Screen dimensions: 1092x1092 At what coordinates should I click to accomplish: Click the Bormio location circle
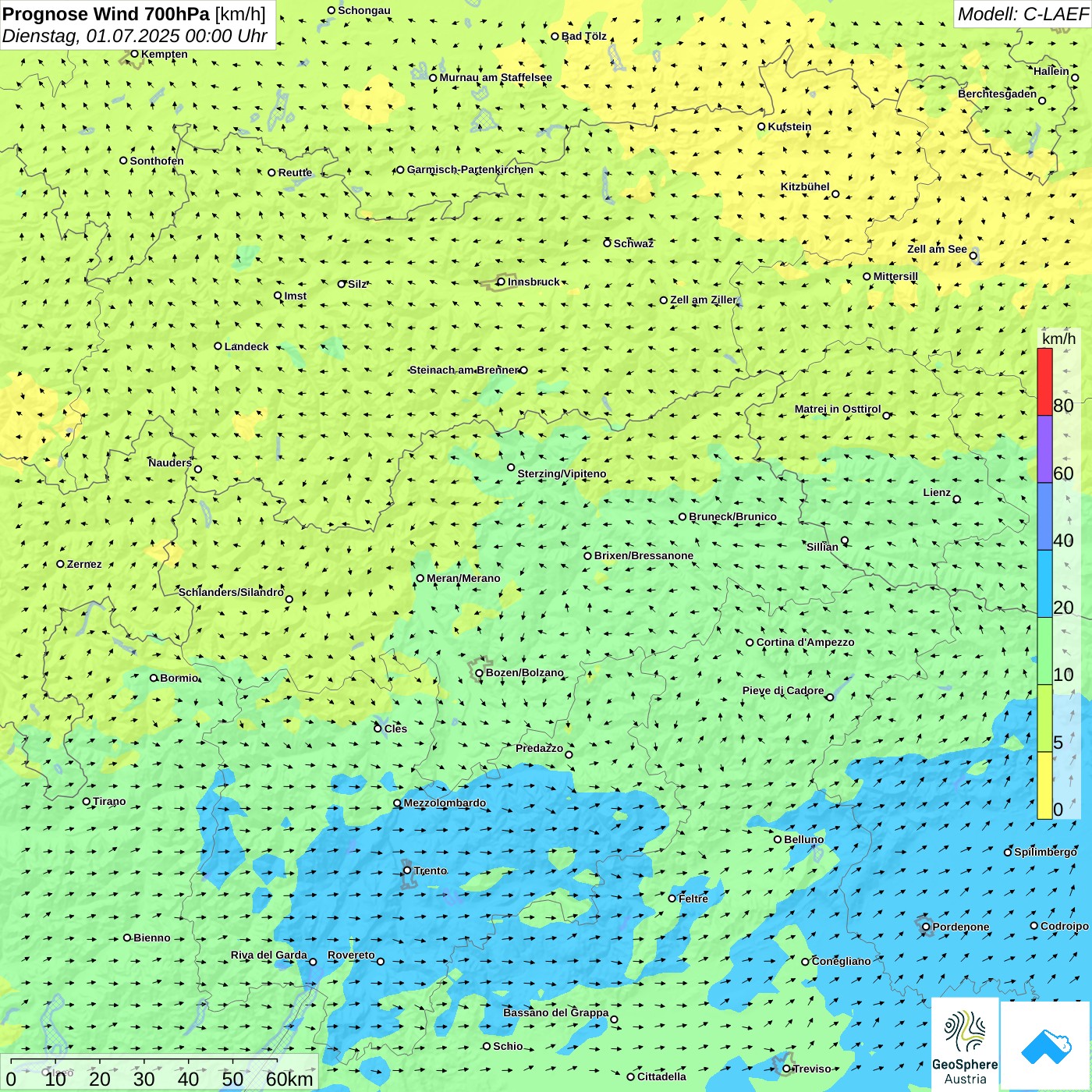click(x=154, y=678)
